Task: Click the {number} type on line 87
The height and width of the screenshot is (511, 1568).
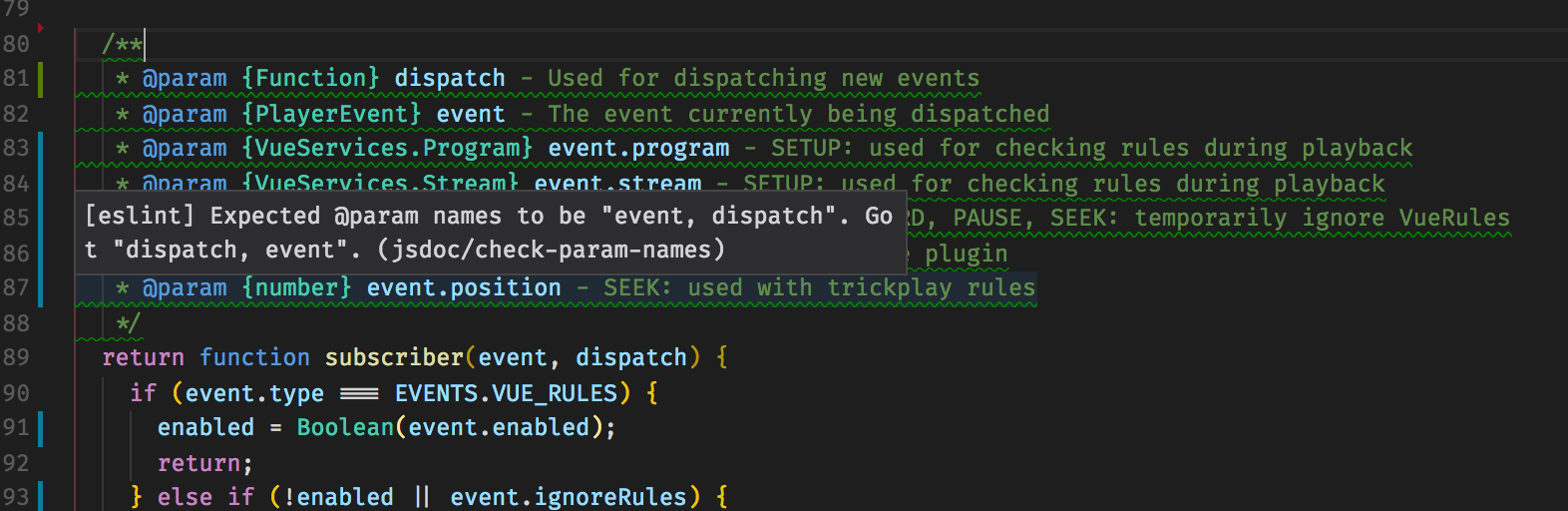Action: point(297,287)
